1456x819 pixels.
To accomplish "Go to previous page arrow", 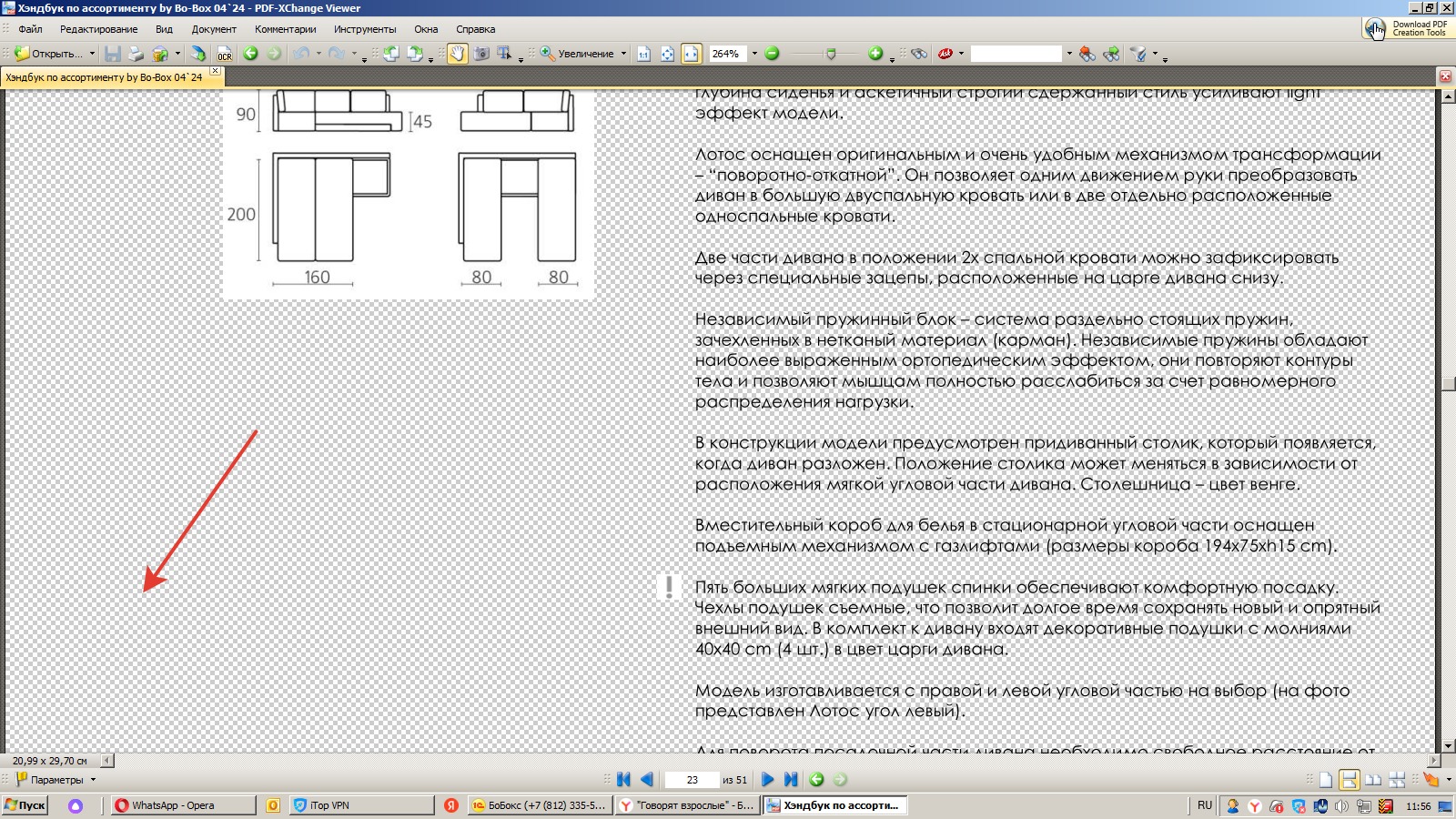I will tap(647, 780).
